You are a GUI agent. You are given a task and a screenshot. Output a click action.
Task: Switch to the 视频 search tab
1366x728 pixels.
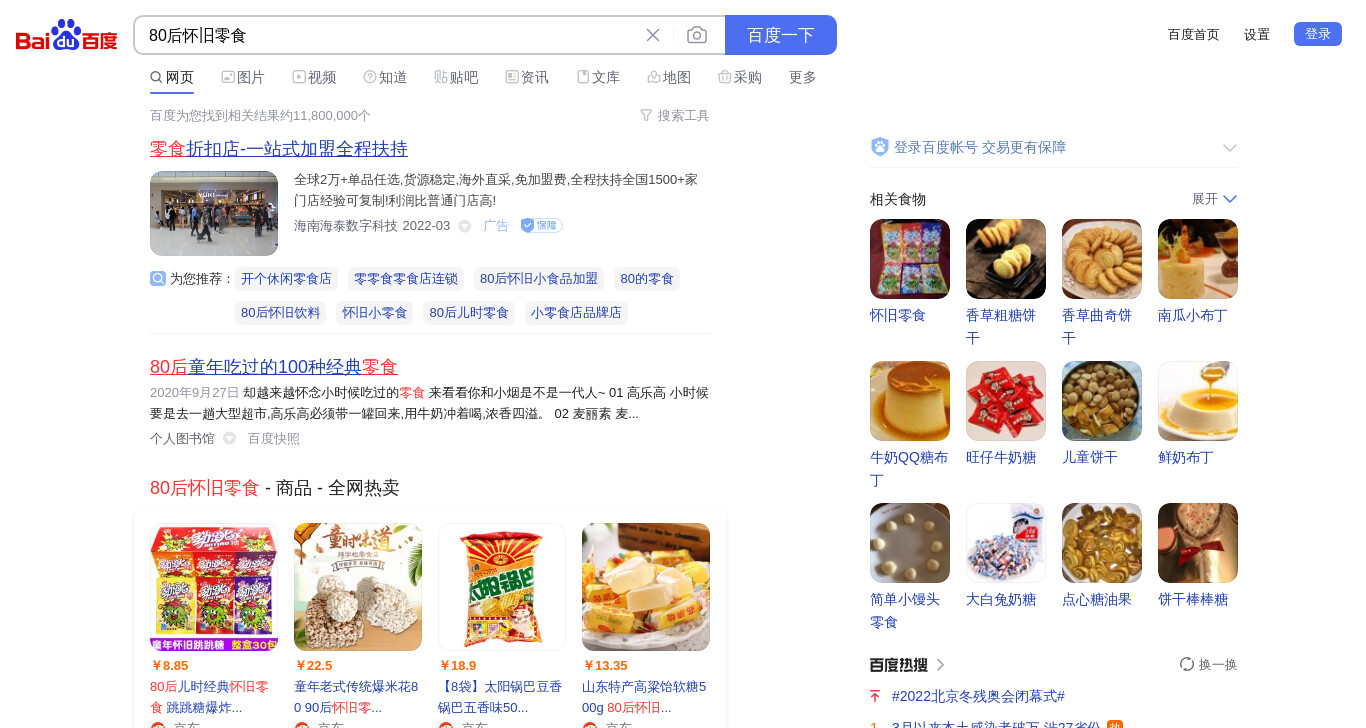[314, 77]
